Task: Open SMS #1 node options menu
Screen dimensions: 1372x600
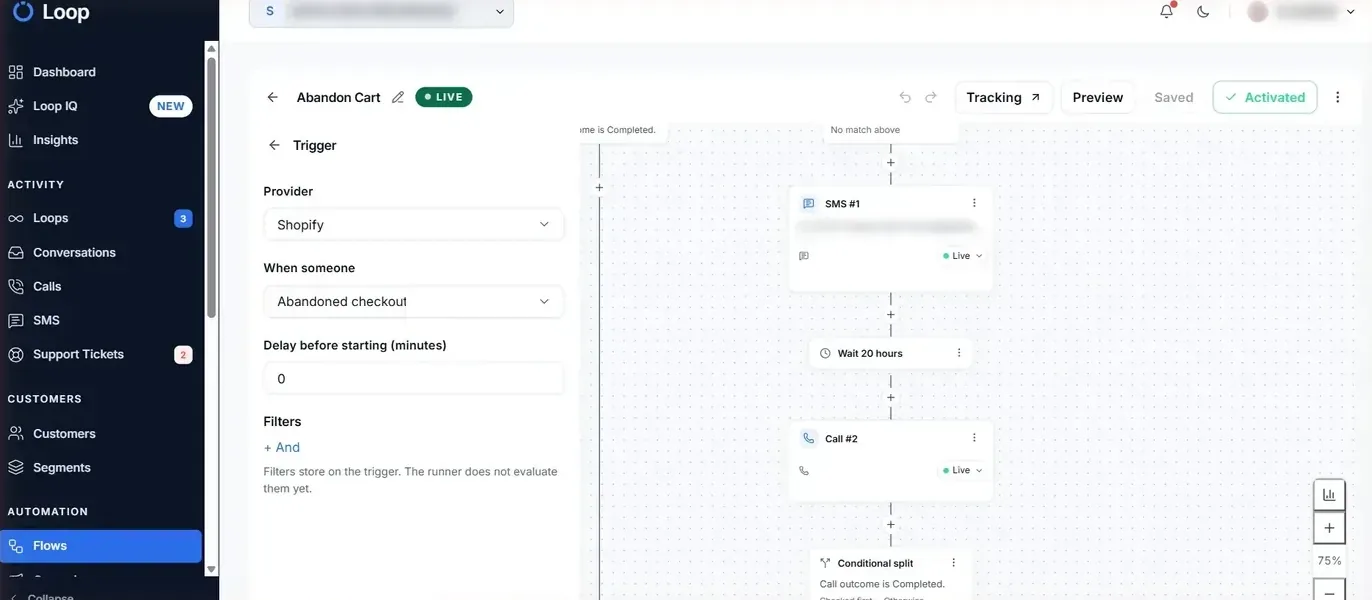Action: pos(974,203)
